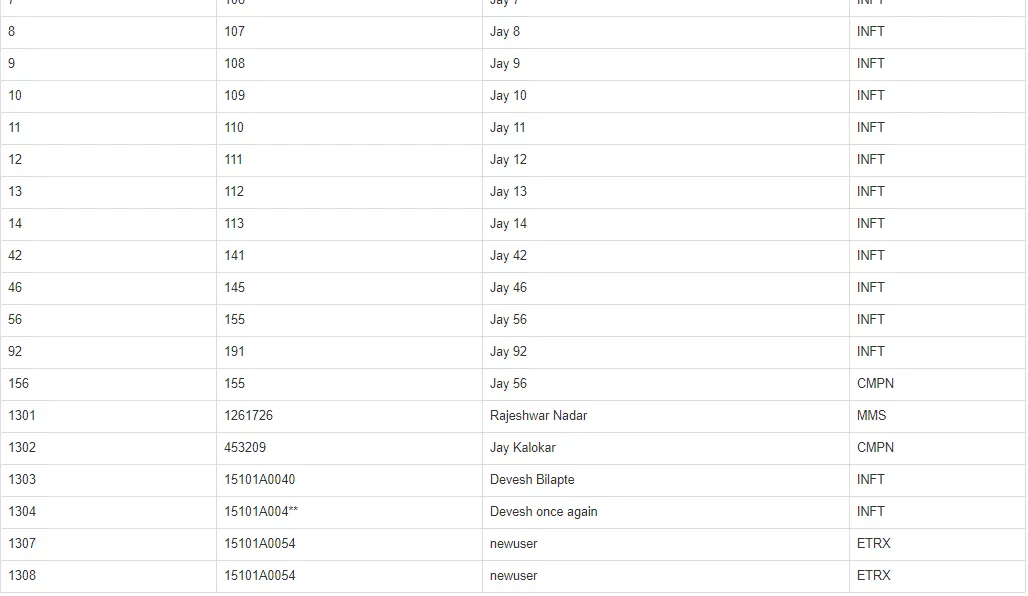1028x596 pixels.
Task: Click the MMS department cell
Action: click(937, 416)
